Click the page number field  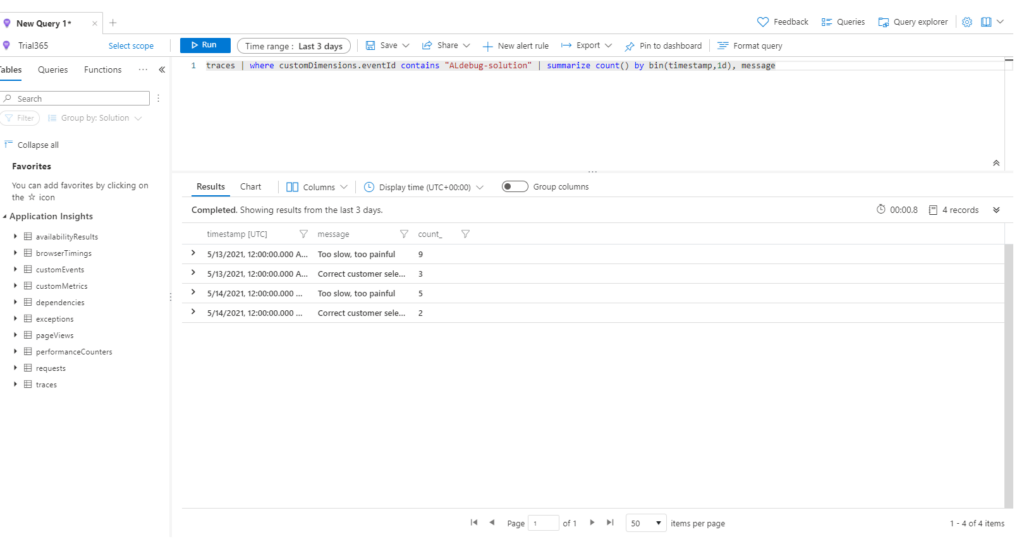pyautogui.click(x=543, y=523)
